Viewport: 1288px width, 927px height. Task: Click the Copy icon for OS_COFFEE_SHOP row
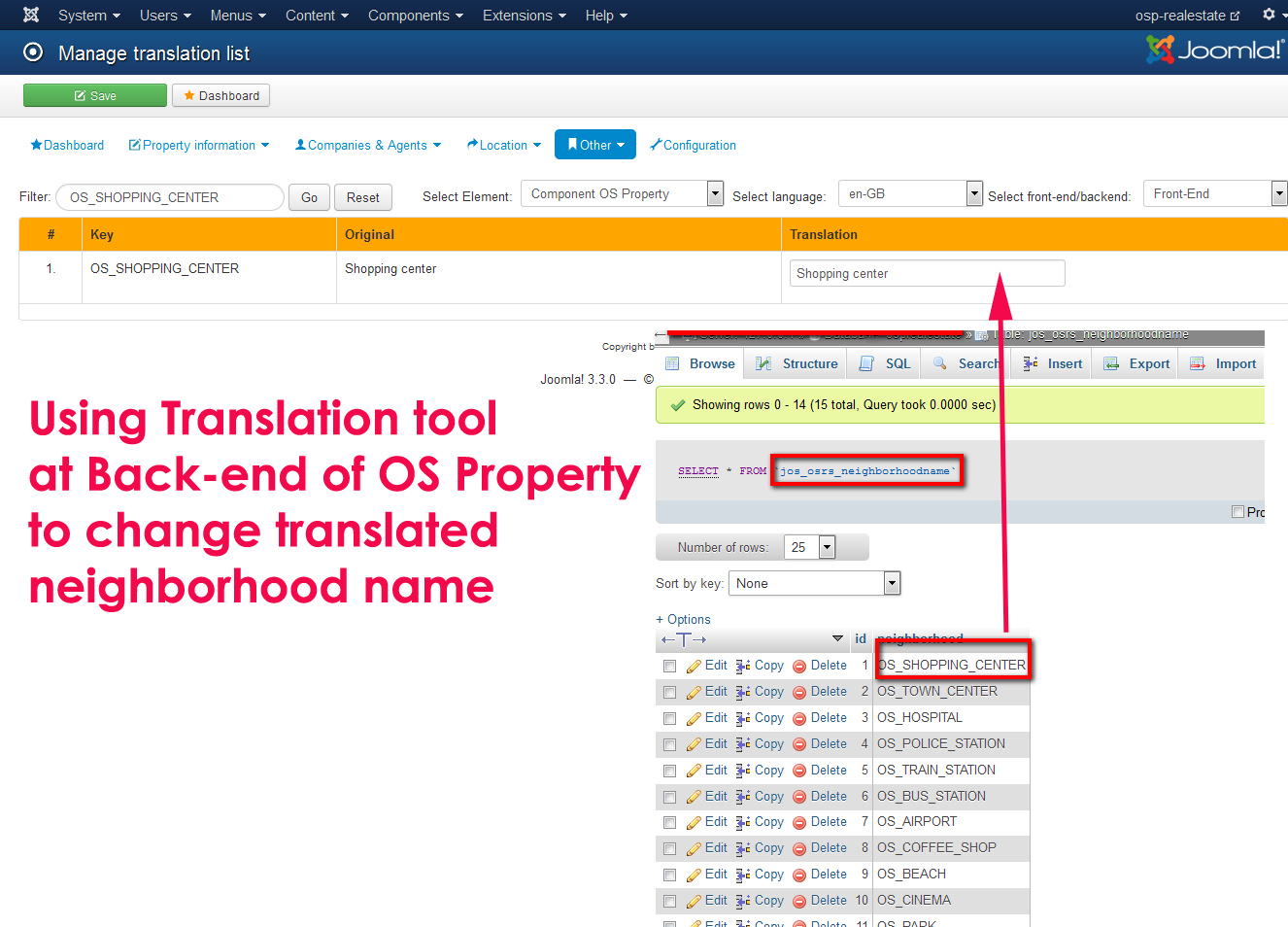pyautogui.click(x=743, y=848)
